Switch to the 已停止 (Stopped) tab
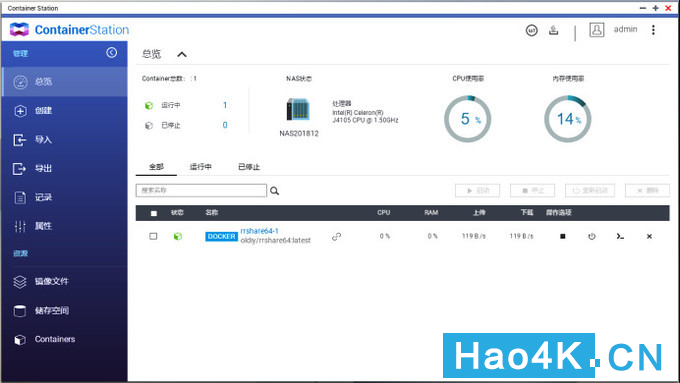680x383 pixels. (249, 167)
